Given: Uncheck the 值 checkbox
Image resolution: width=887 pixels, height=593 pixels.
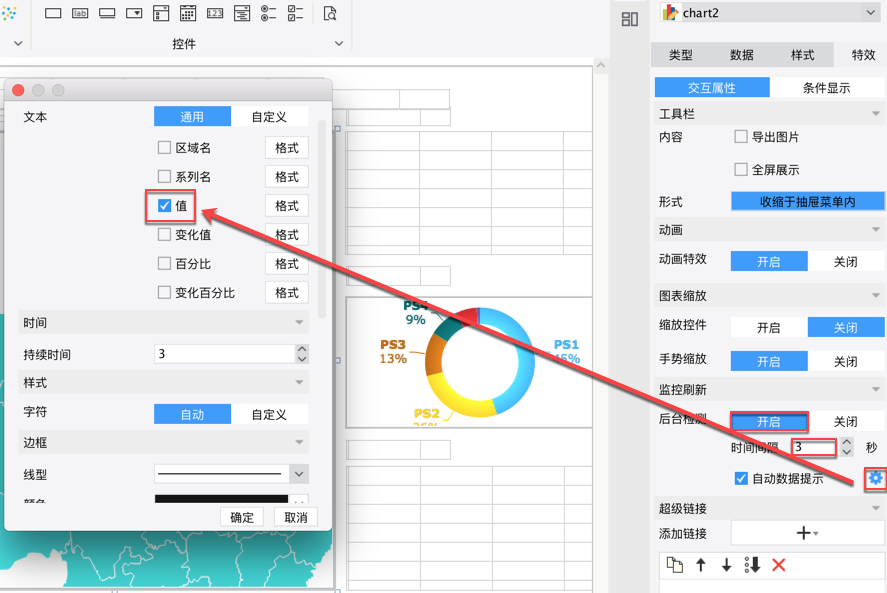Looking at the screenshot, I should pos(164,205).
